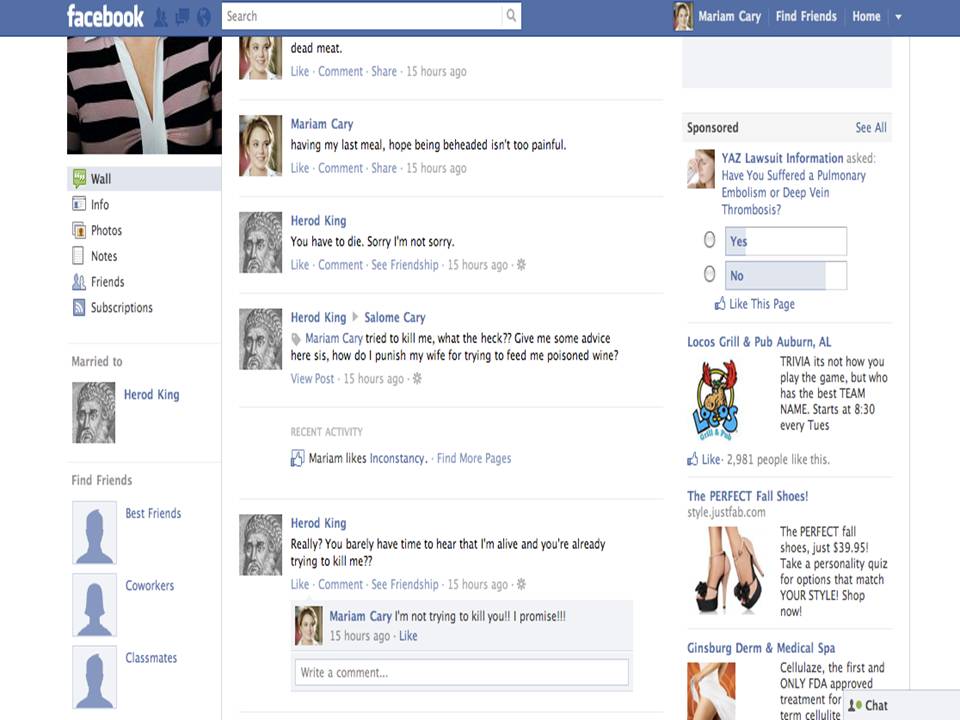This screenshot has height=720, width=960.
Task: Click thumbs-up icon beside Like This Page
Action: [x=720, y=303]
